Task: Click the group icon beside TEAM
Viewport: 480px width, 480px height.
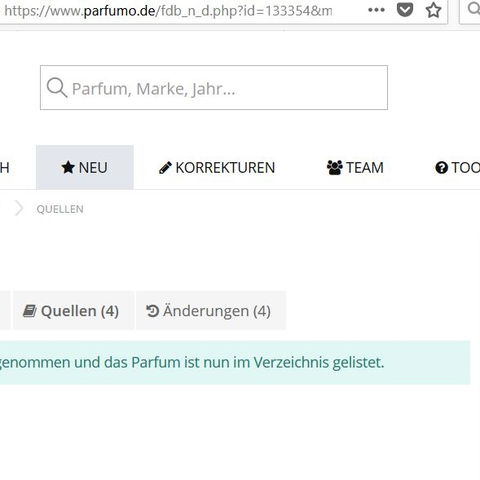Action: (335, 168)
